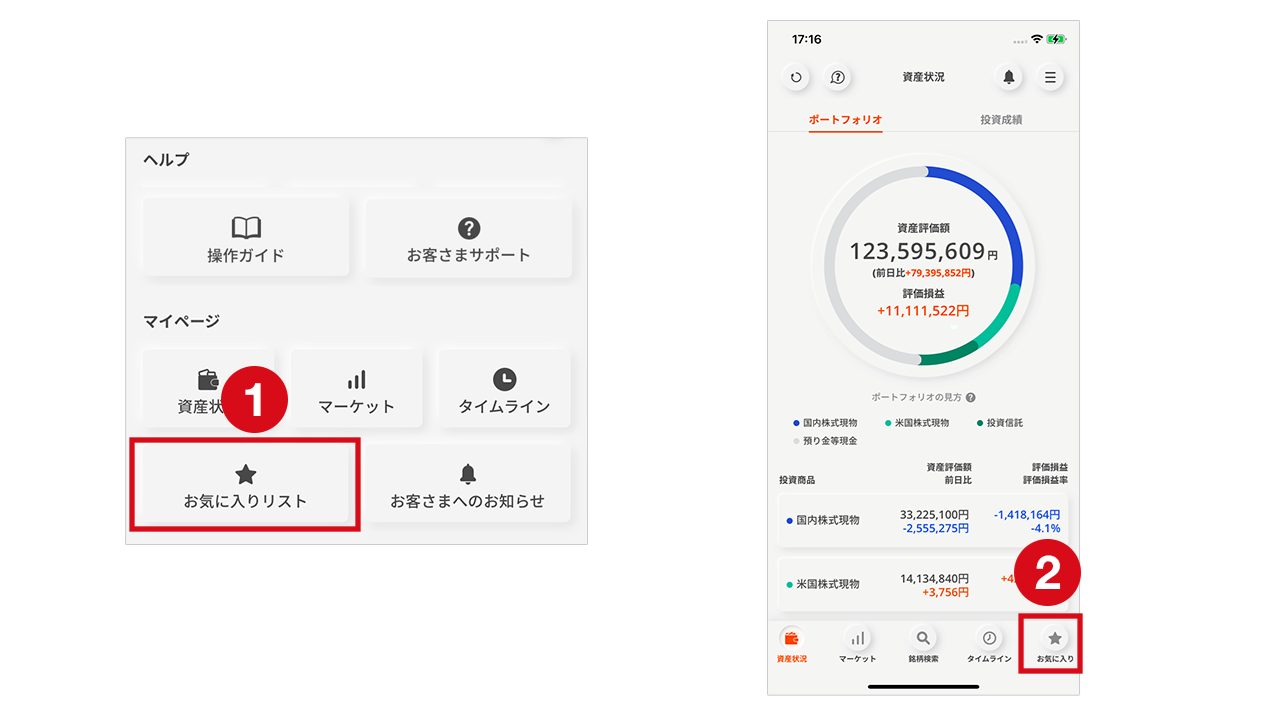1280x720 pixels.
Task: Click the 14,134,840円 valuation cell
Action: (935, 578)
